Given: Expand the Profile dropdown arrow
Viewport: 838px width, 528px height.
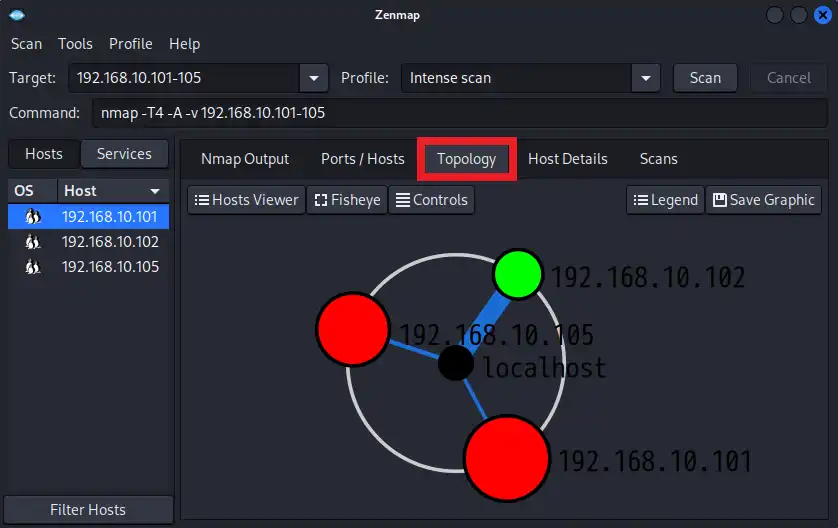Looking at the screenshot, I should [x=646, y=78].
